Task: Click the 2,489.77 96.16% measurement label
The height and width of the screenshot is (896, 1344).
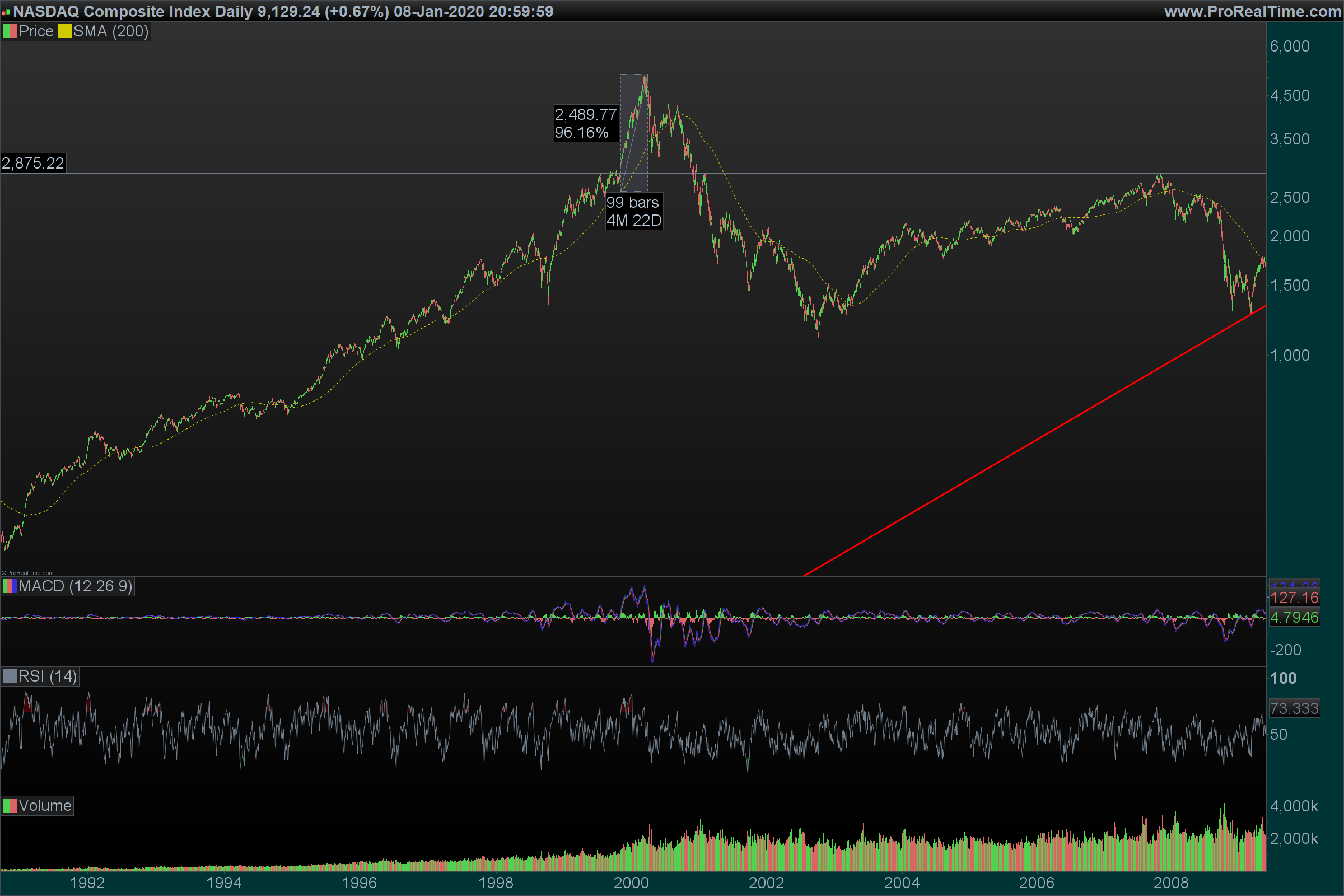Action: [586, 123]
